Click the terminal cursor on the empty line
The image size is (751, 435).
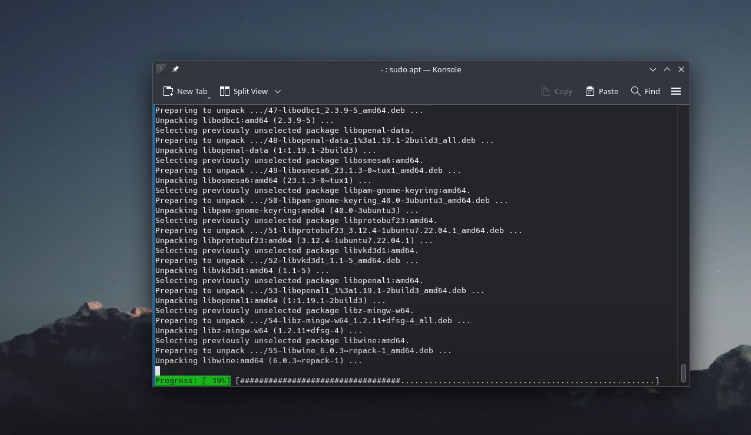[157, 371]
